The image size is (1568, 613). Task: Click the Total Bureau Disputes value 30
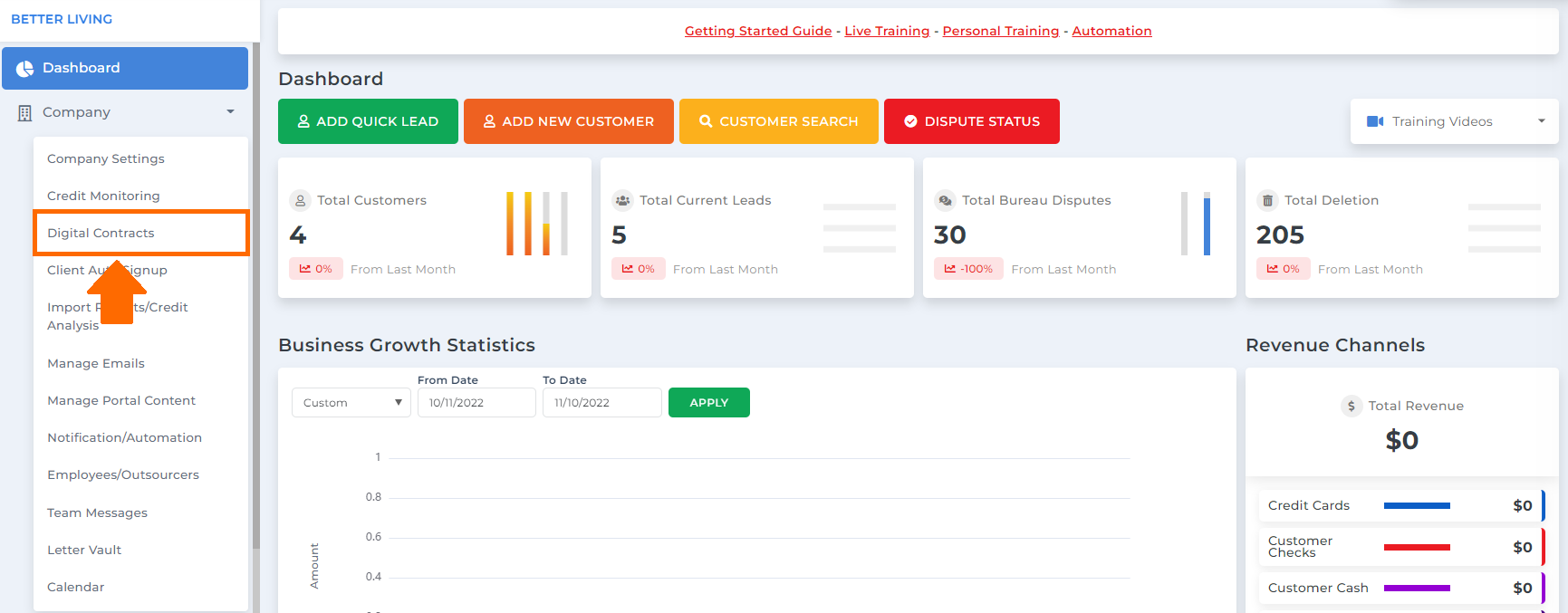950,235
